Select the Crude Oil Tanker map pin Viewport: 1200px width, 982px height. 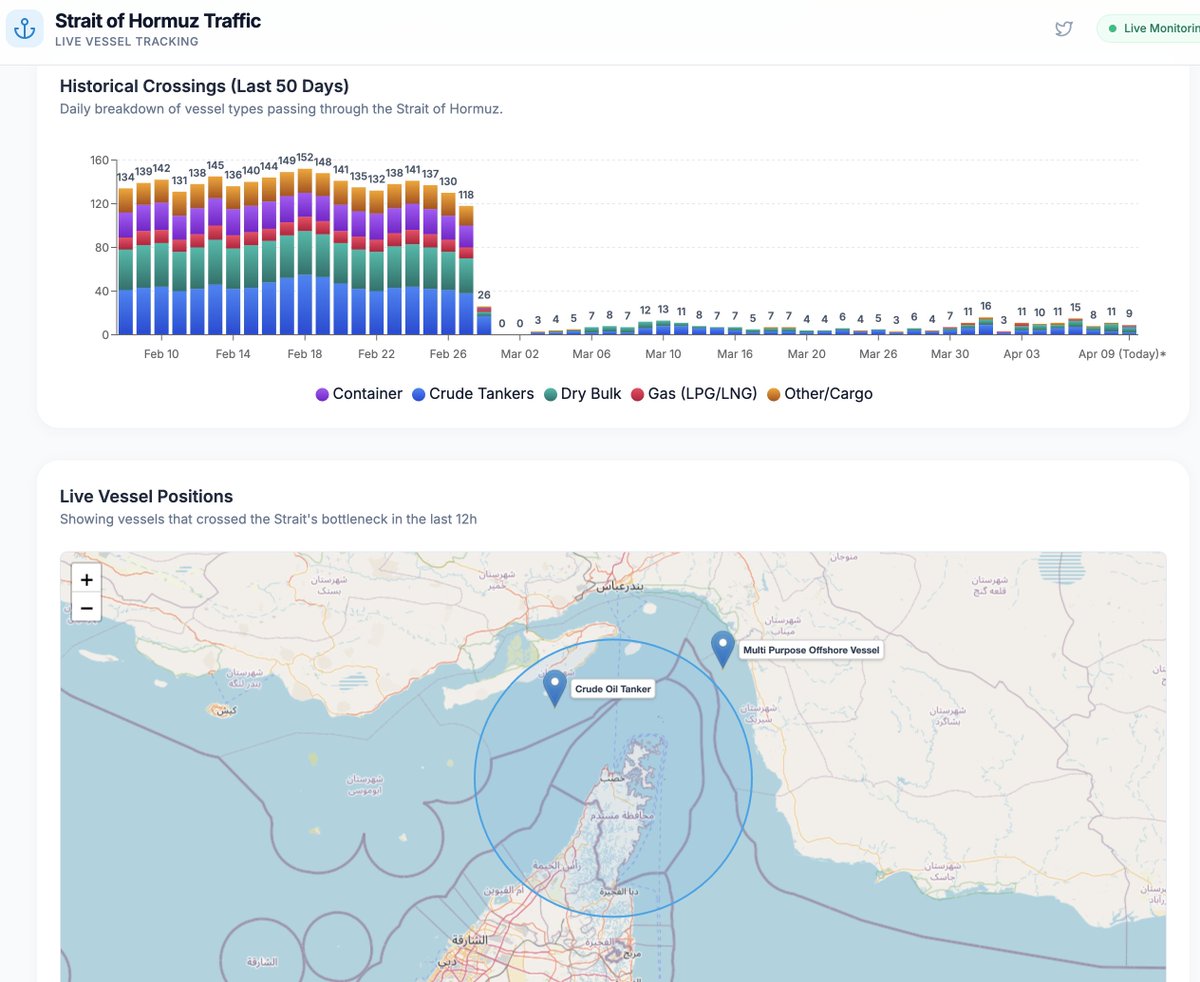[554, 686]
